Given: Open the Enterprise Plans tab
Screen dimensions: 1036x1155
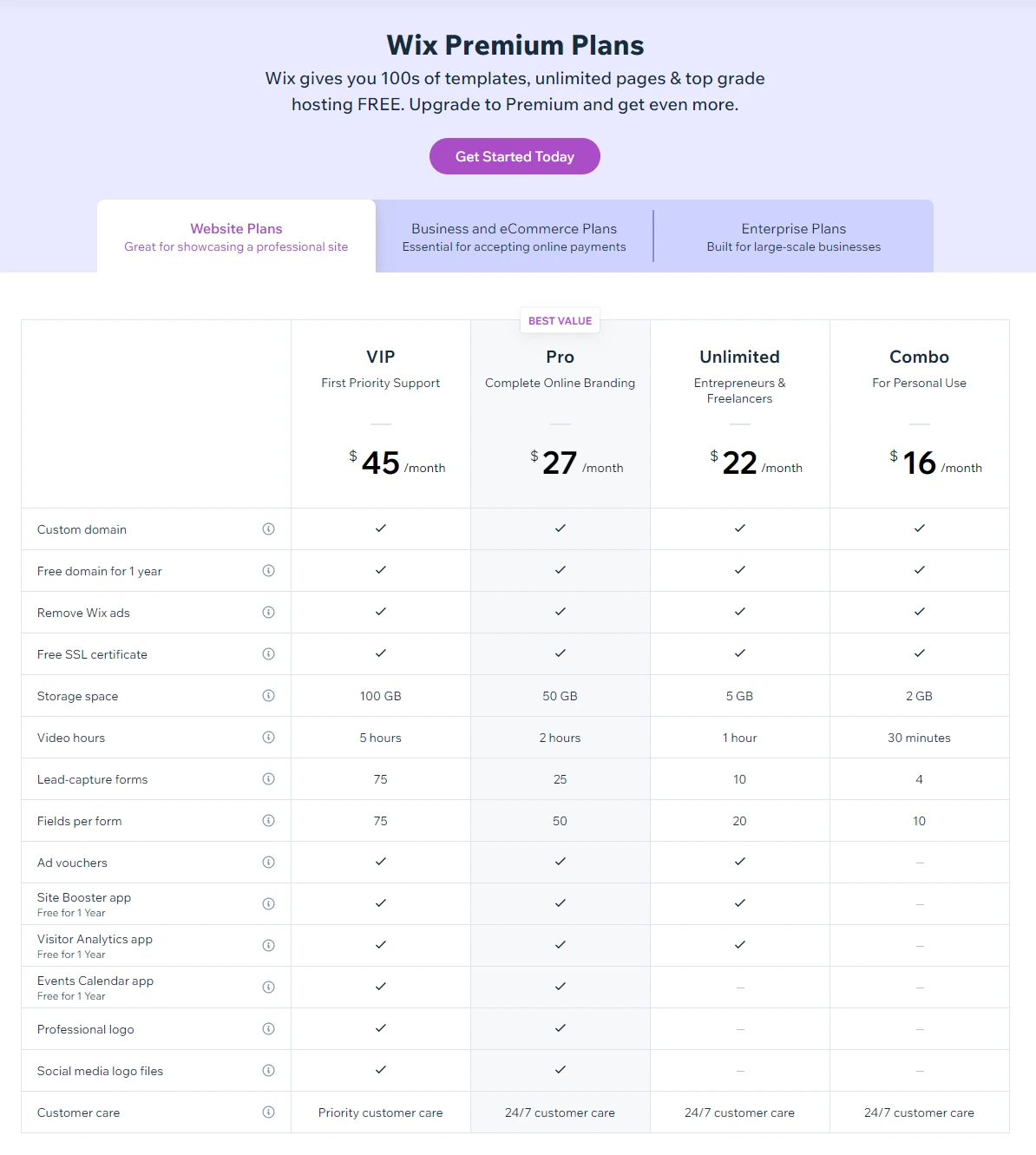Looking at the screenshot, I should (794, 236).
